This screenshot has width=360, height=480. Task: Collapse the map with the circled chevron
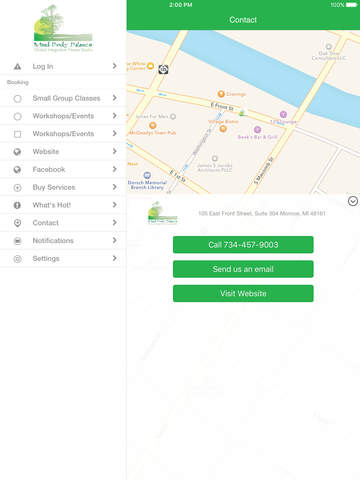coord(353,201)
